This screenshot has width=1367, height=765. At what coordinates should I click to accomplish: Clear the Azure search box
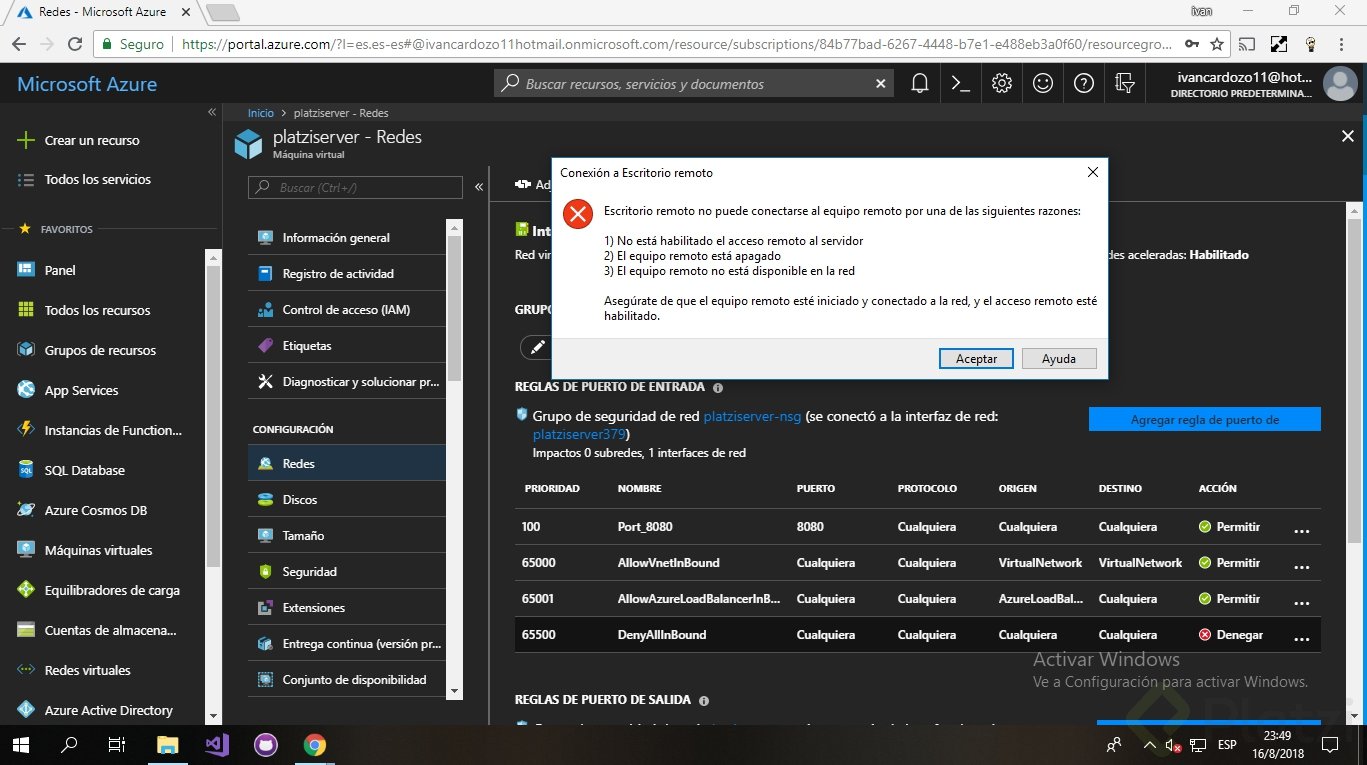pos(880,84)
